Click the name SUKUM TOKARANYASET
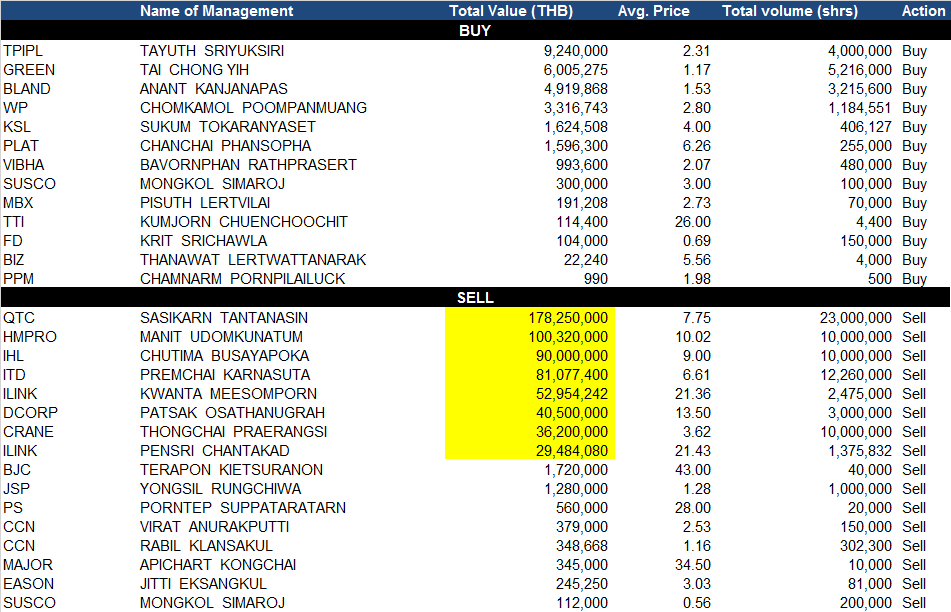951x612 pixels. point(228,127)
